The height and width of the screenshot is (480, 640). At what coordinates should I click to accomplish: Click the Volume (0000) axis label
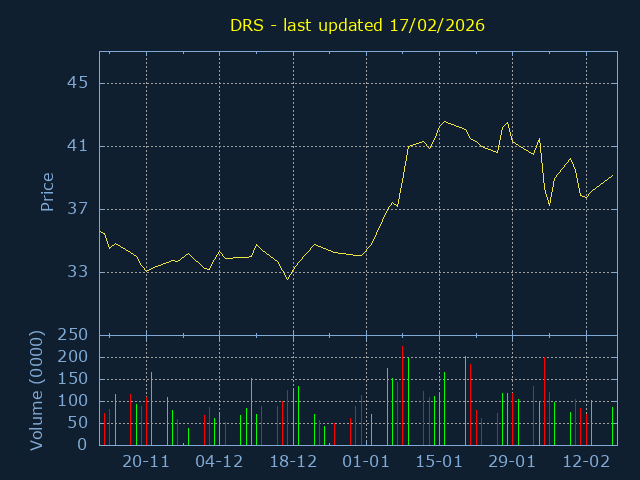[x=37, y=389]
